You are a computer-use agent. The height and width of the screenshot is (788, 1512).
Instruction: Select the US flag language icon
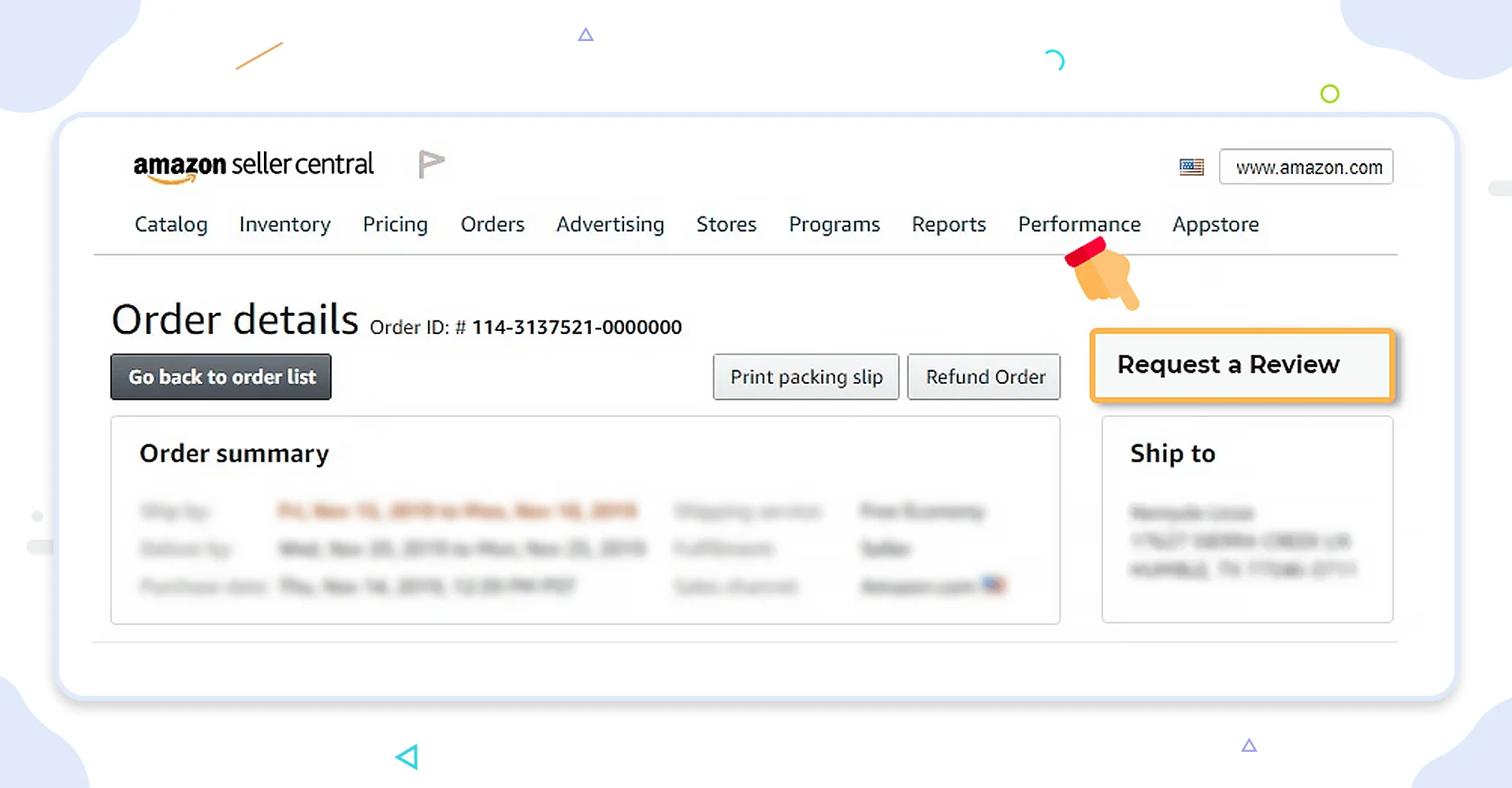[x=1191, y=167]
